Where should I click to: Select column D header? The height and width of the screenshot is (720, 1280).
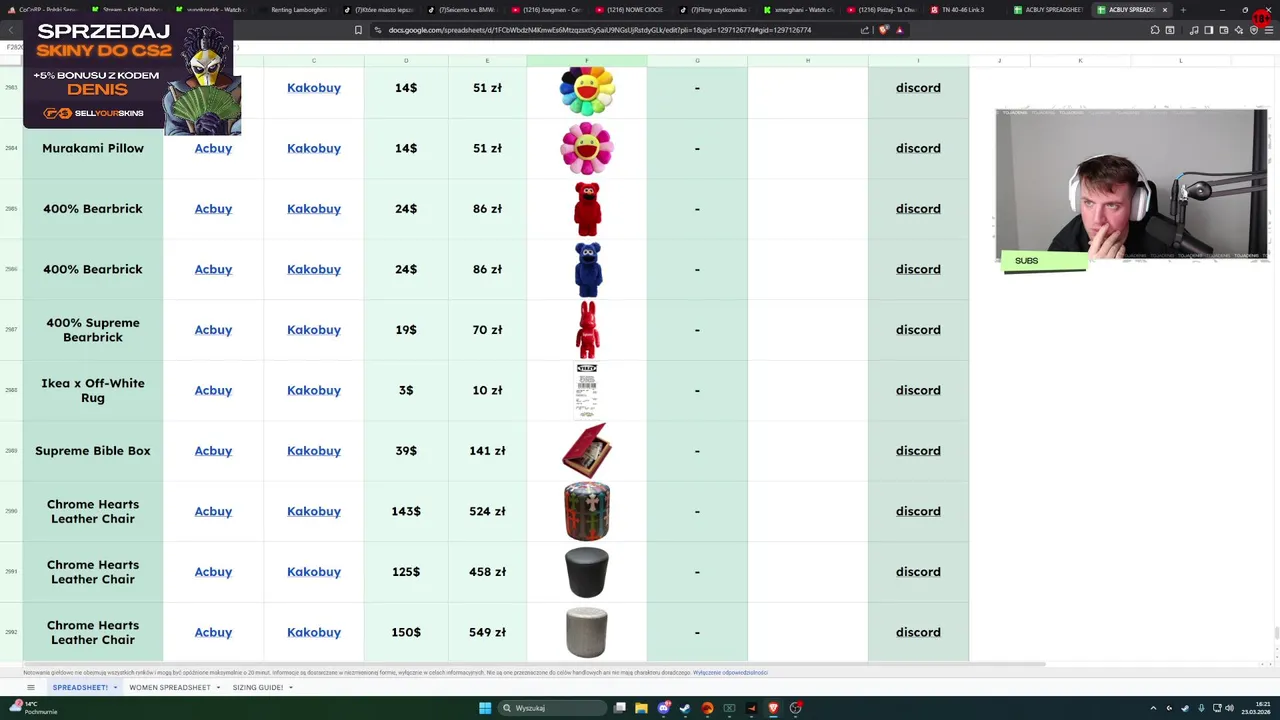point(406,61)
